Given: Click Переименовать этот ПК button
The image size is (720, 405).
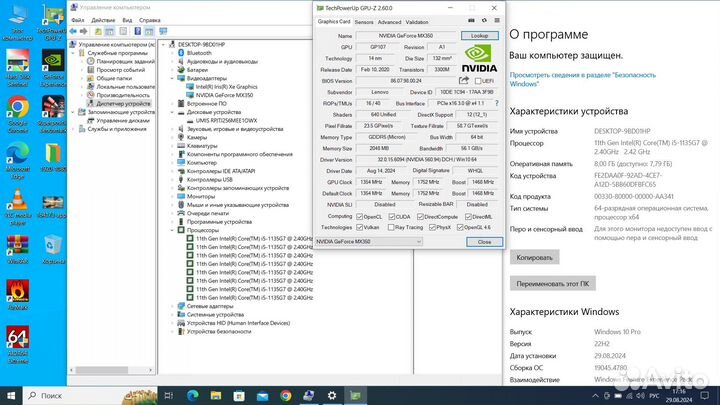Looking at the screenshot, I should (552, 284).
